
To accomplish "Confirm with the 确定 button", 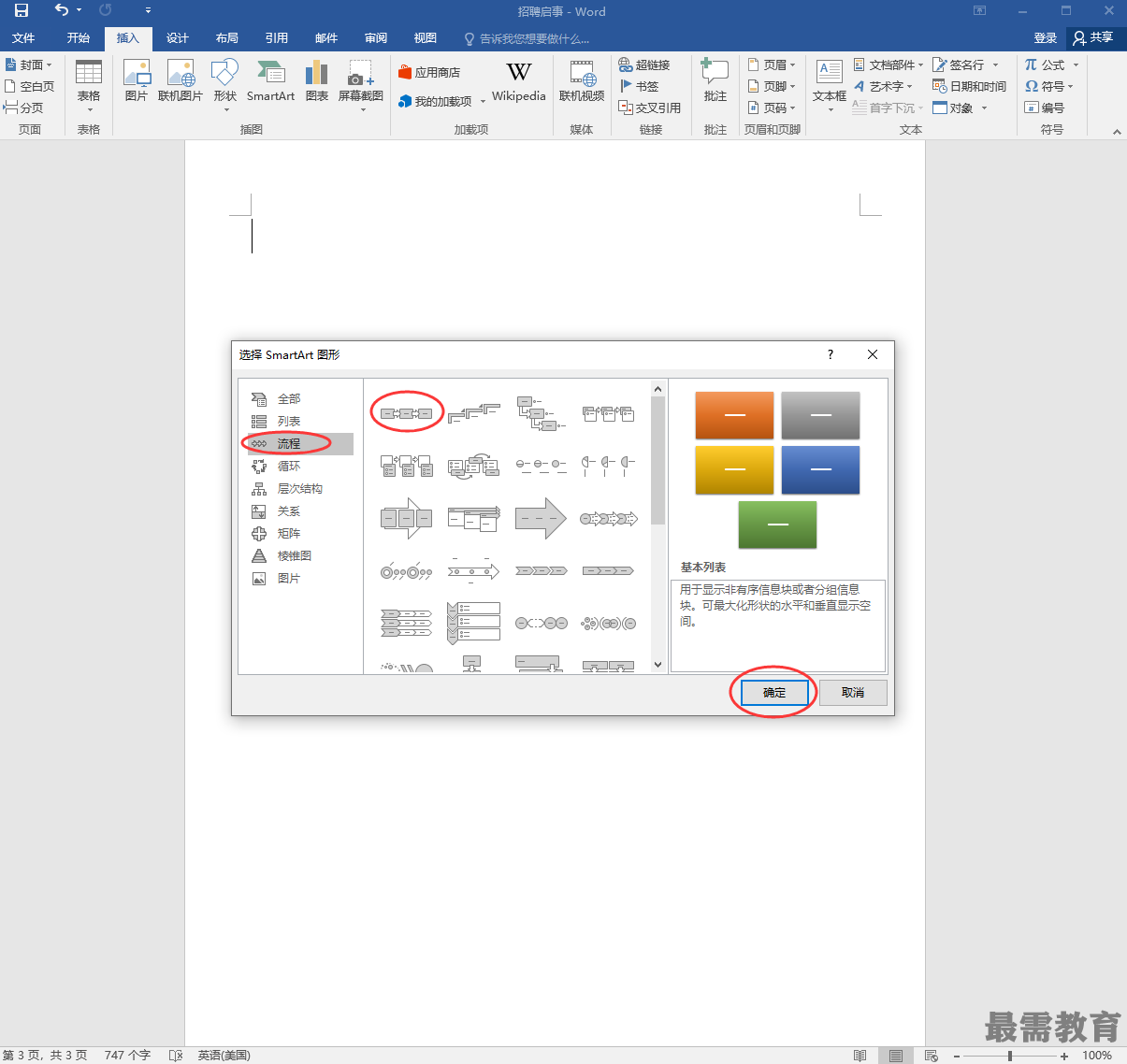I will pyautogui.click(x=774, y=693).
